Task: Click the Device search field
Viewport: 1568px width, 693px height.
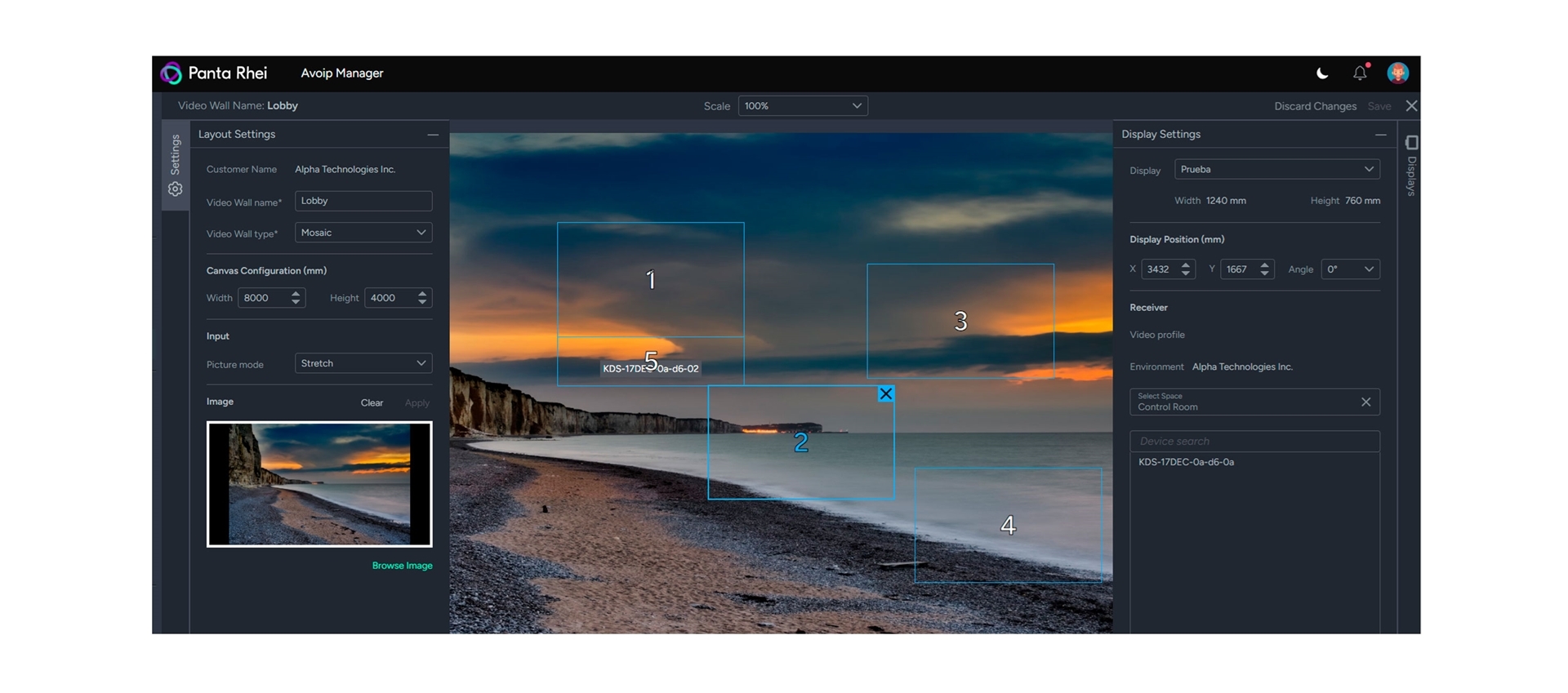Action: [x=1254, y=442]
